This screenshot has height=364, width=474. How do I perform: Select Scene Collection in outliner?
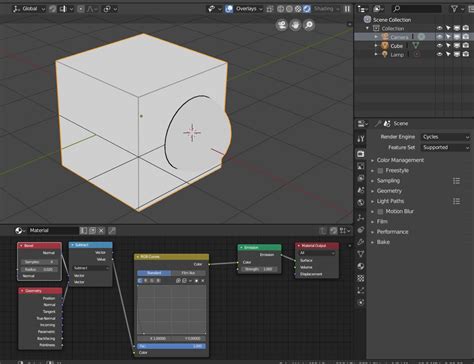(392, 20)
